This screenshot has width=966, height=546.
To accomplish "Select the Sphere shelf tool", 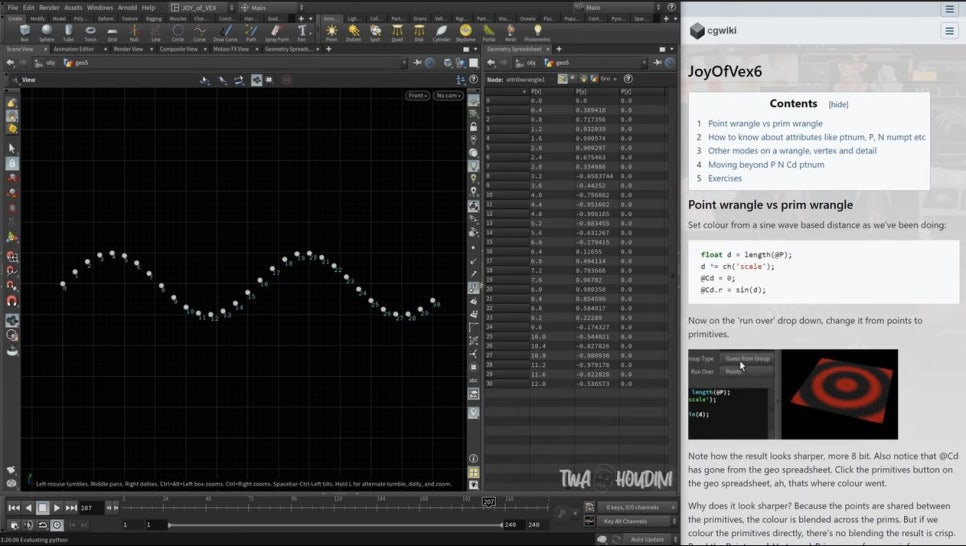I will click(x=47, y=33).
